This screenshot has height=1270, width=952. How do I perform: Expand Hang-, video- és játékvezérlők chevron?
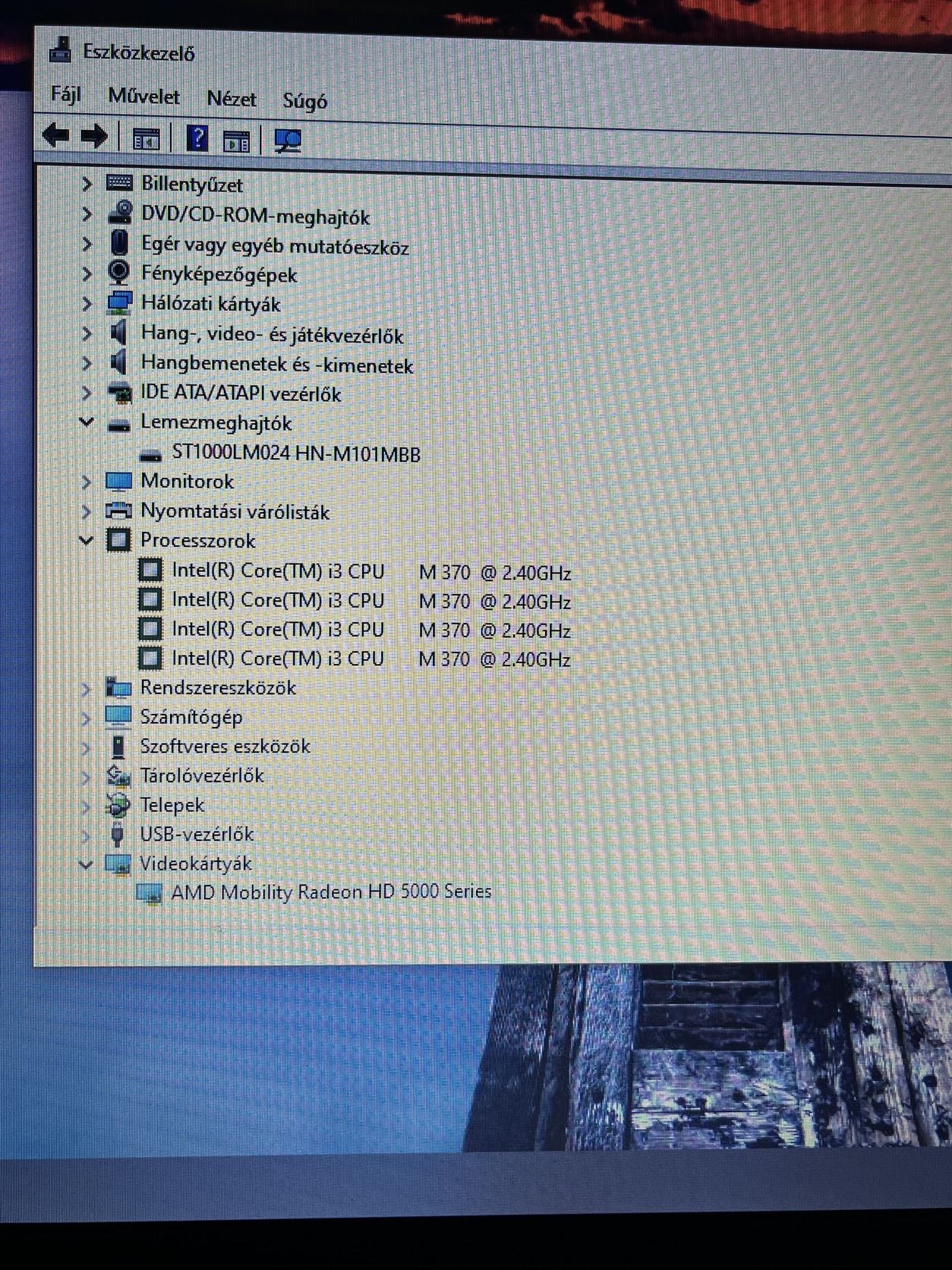click(x=87, y=333)
